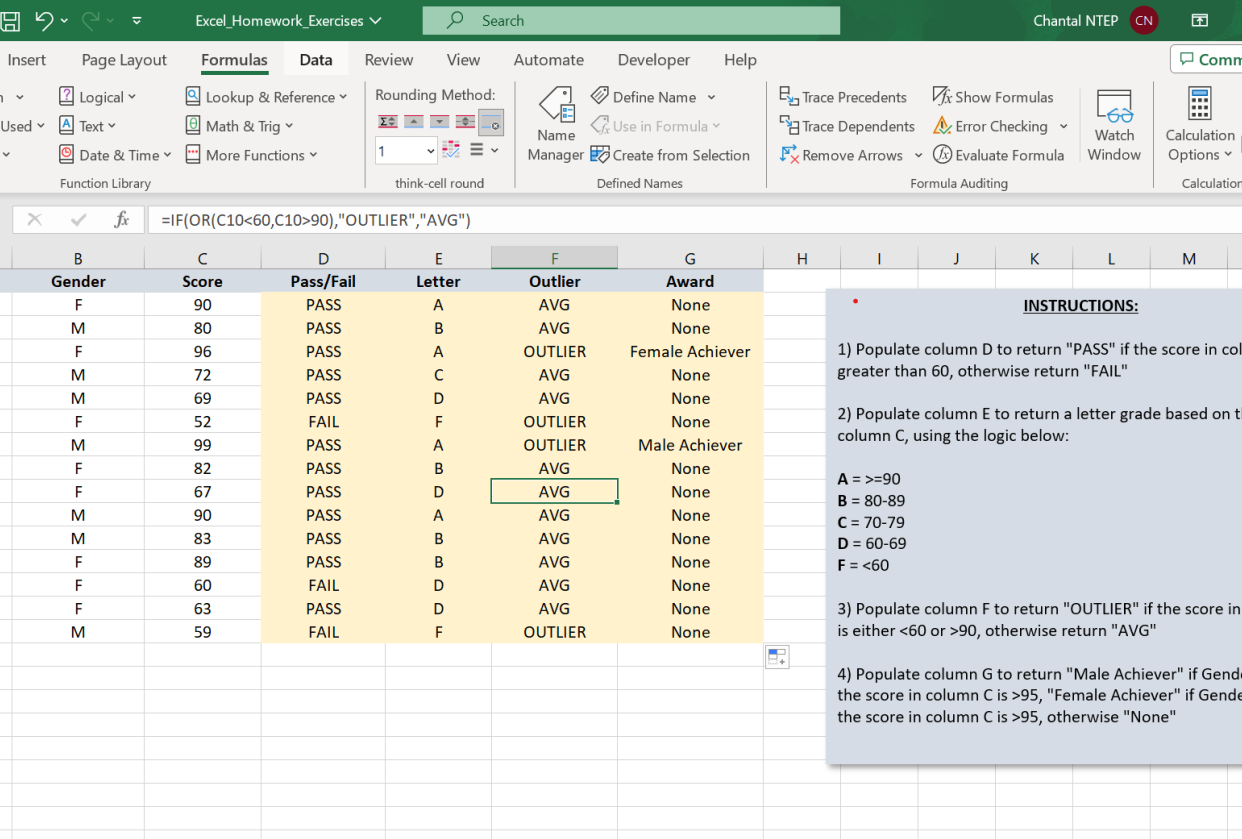Click the INSTRUCTIONS text box heading
This screenshot has height=839, width=1242.
click(1080, 306)
